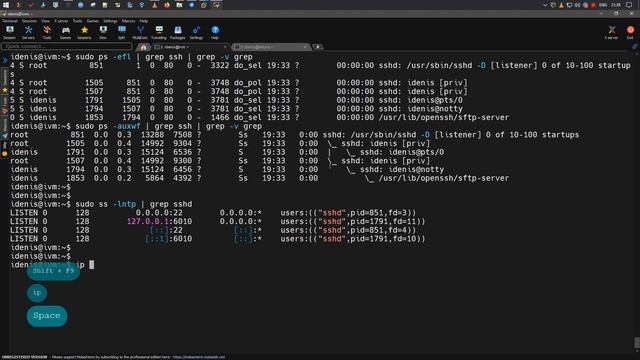Viewport: 640px width, 360px height.
Task: Show hidden system tray icons chevron
Action: click(x=545, y=5)
